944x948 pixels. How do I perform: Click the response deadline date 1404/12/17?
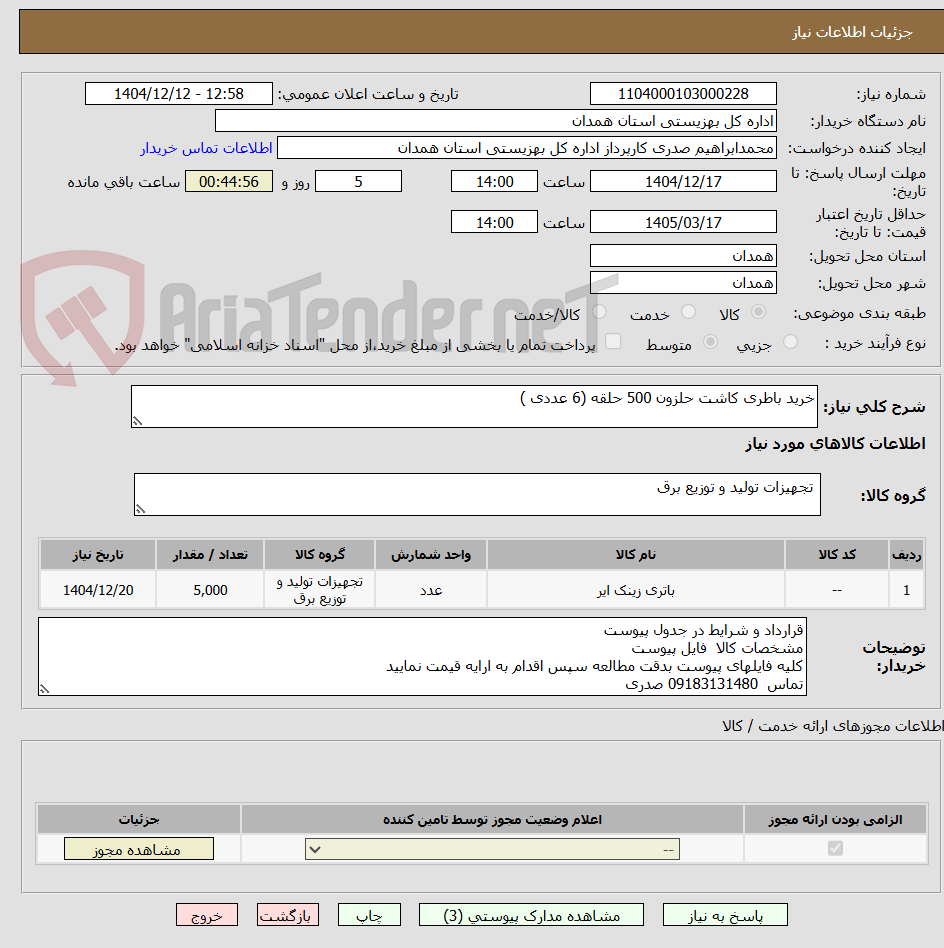click(x=683, y=181)
